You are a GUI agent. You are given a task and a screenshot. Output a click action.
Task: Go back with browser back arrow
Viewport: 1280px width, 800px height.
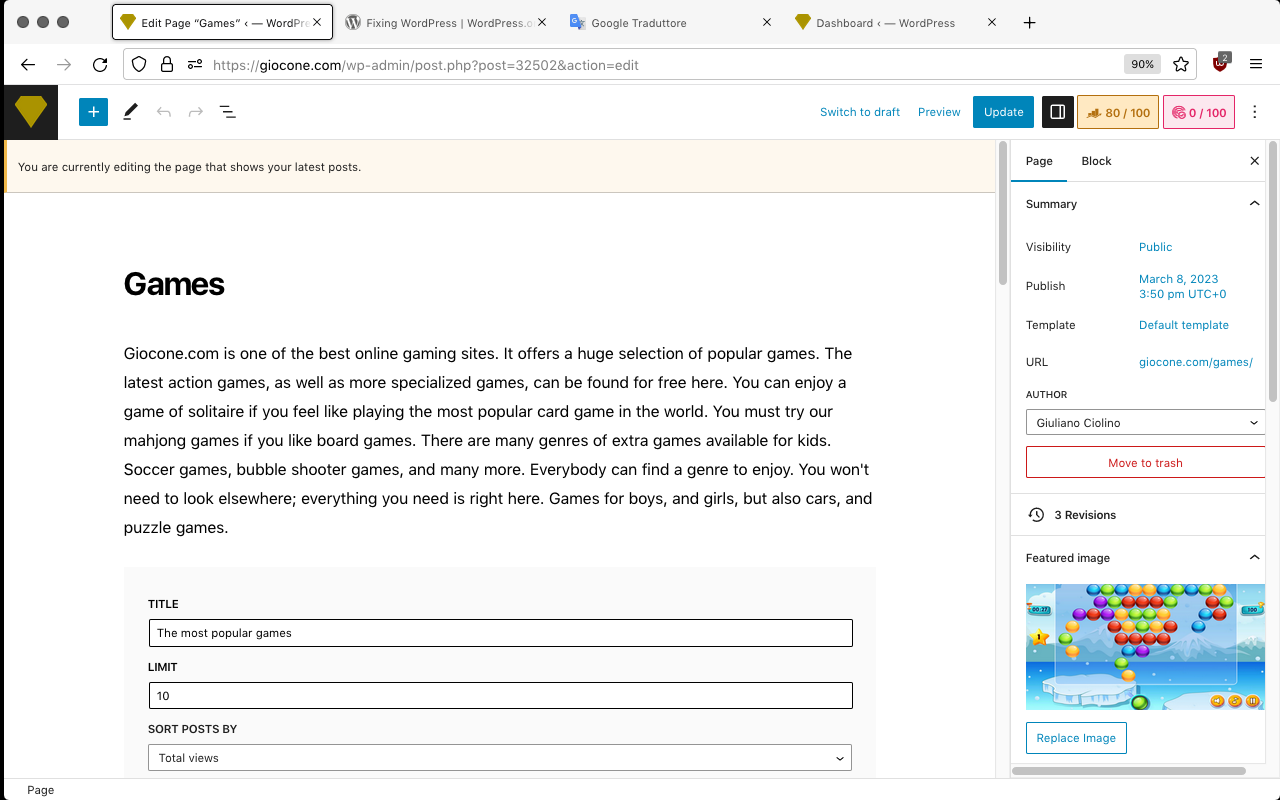click(x=28, y=64)
